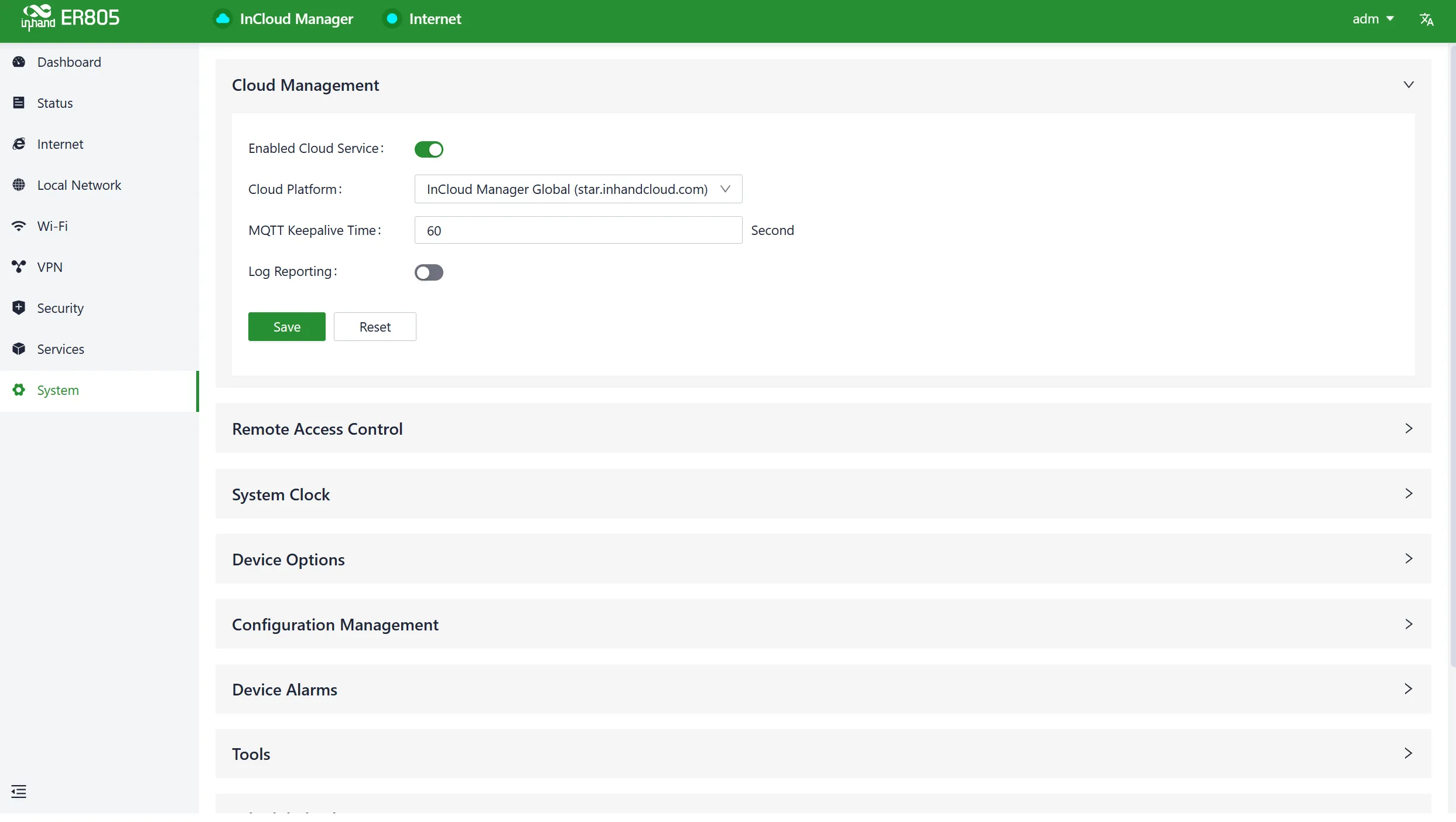This screenshot has height=822, width=1456.
Task: Click the page vertical scrollbar
Action: [1452, 357]
